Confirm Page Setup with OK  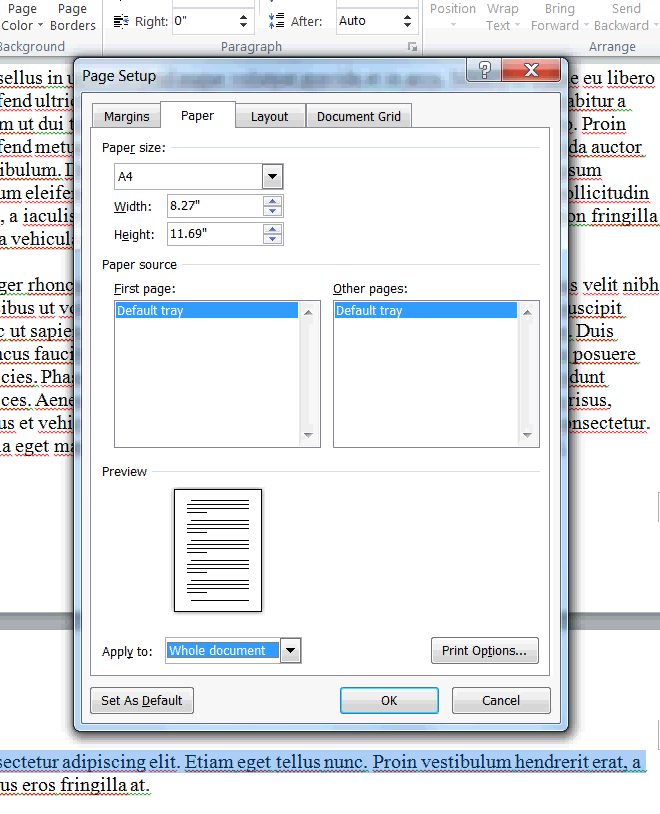pos(389,700)
